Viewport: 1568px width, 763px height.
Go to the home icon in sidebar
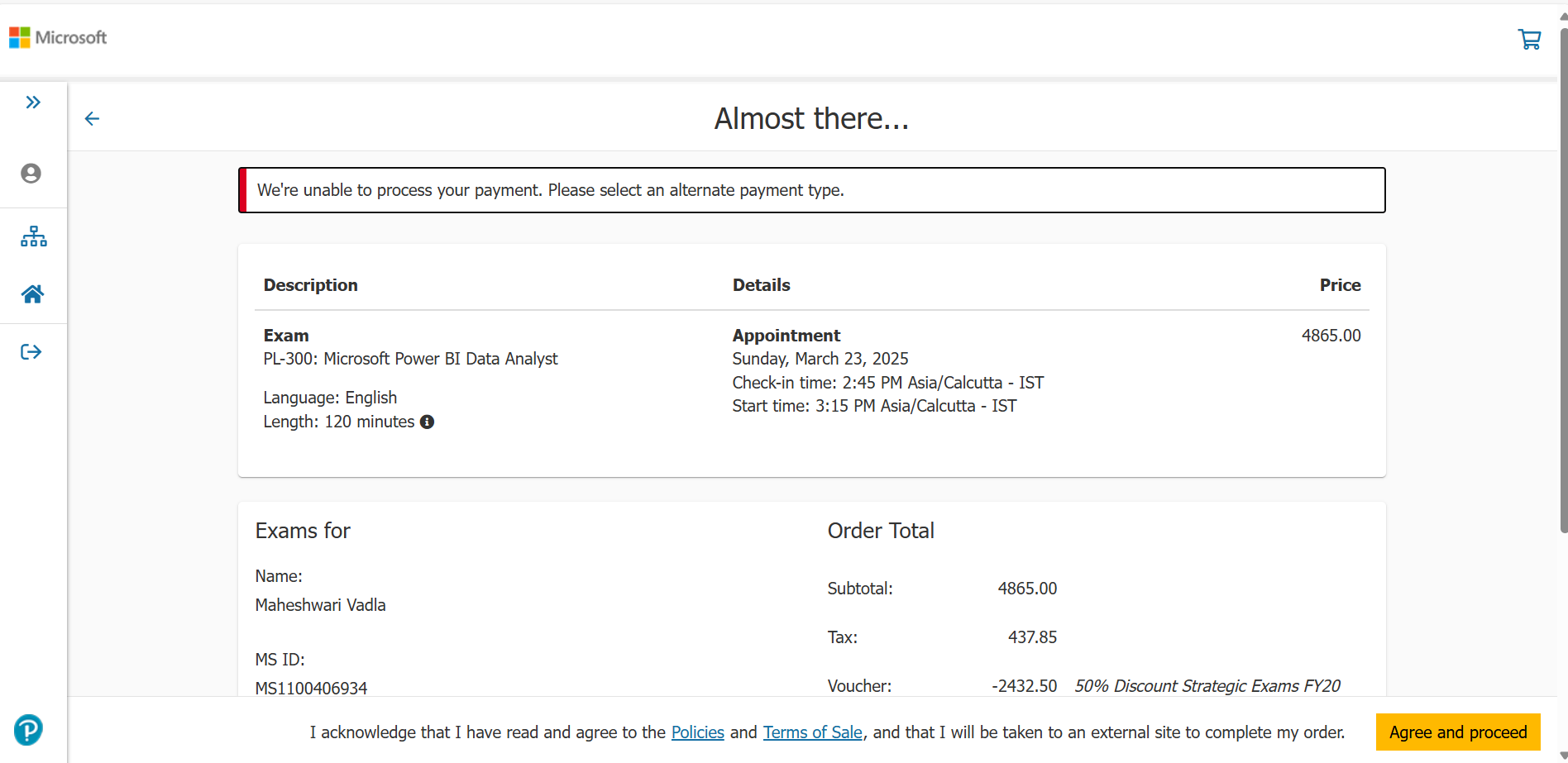[x=33, y=294]
